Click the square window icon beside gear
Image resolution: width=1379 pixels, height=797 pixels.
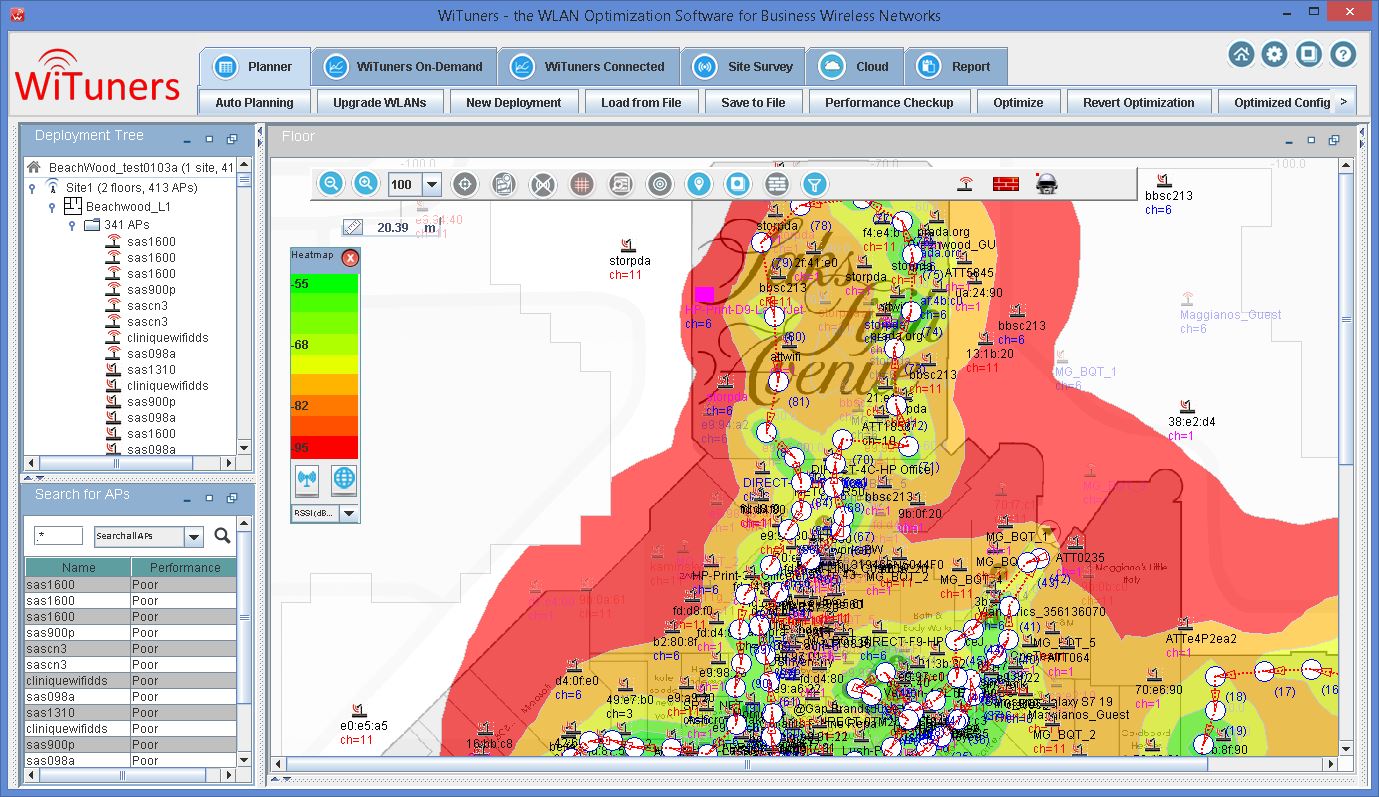(1308, 55)
